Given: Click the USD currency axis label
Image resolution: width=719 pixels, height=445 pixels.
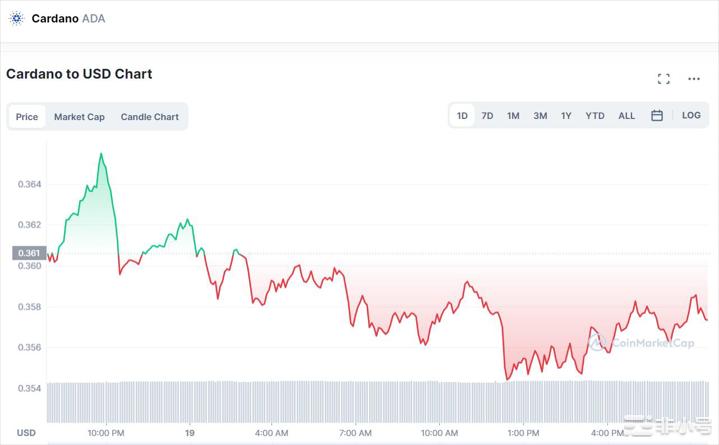Looking at the screenshot, I should tap(27, 433).
